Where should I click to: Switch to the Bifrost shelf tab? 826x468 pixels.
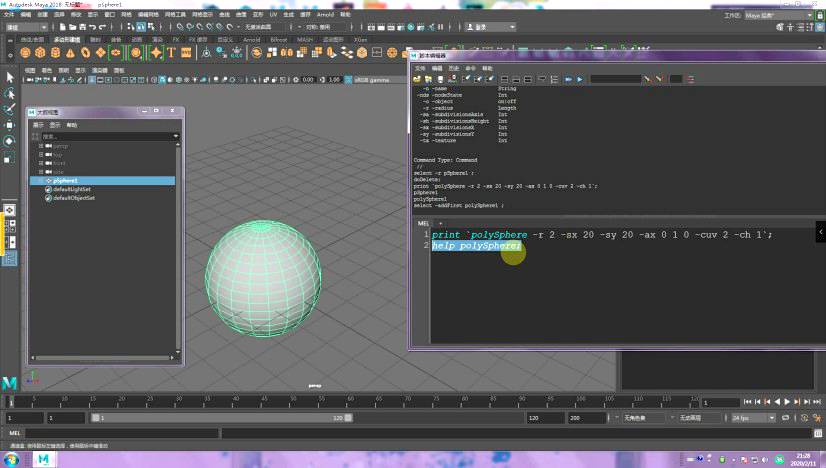[x=279, y=40]
